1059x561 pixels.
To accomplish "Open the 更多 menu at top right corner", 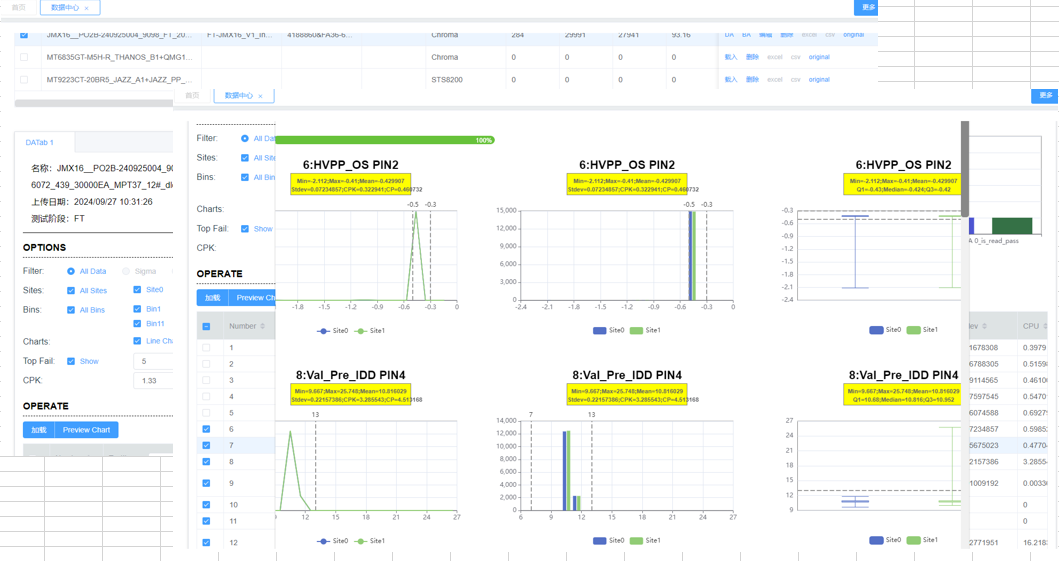I will pyautogui.click(x=867, y=7).
